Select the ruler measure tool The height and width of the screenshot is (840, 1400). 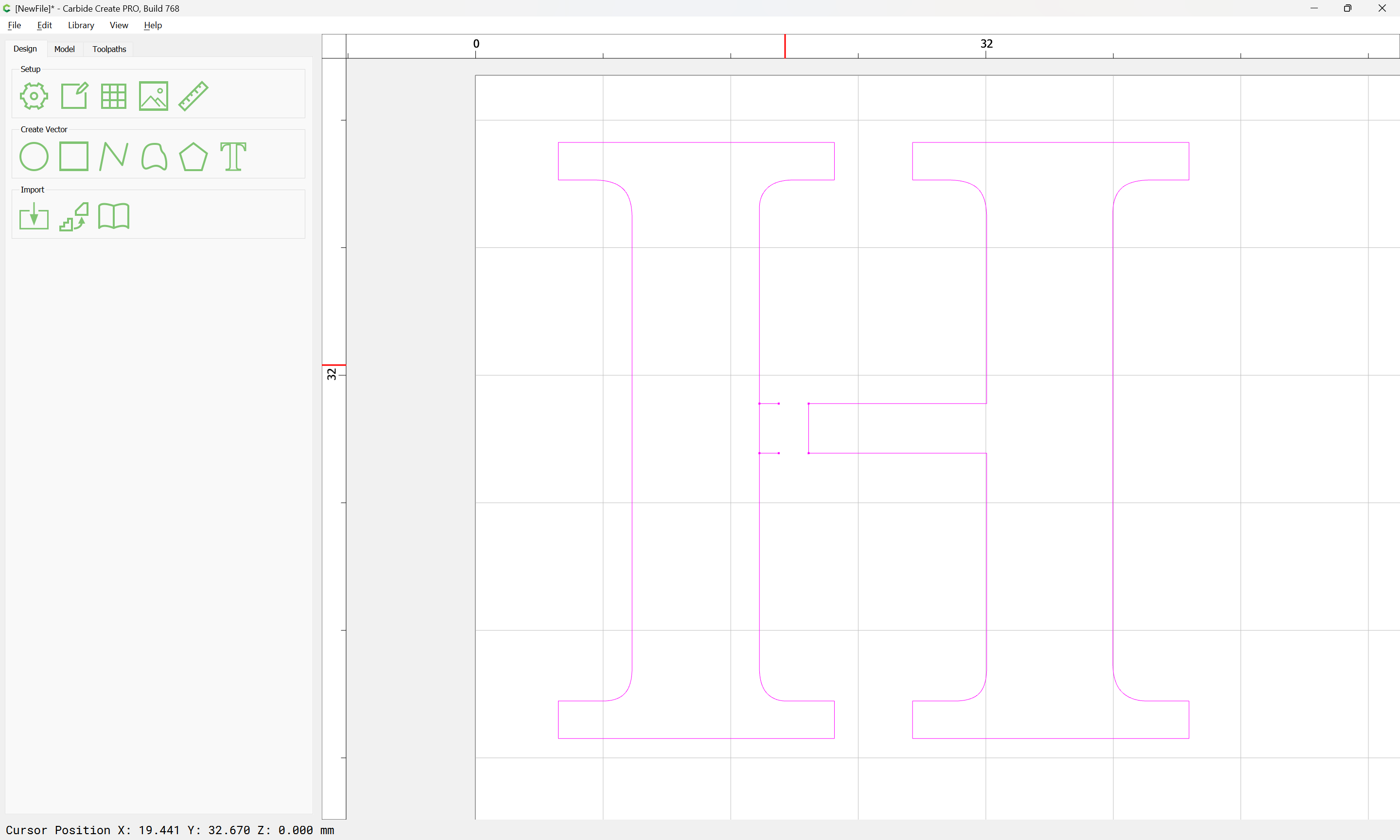(193, 96)
